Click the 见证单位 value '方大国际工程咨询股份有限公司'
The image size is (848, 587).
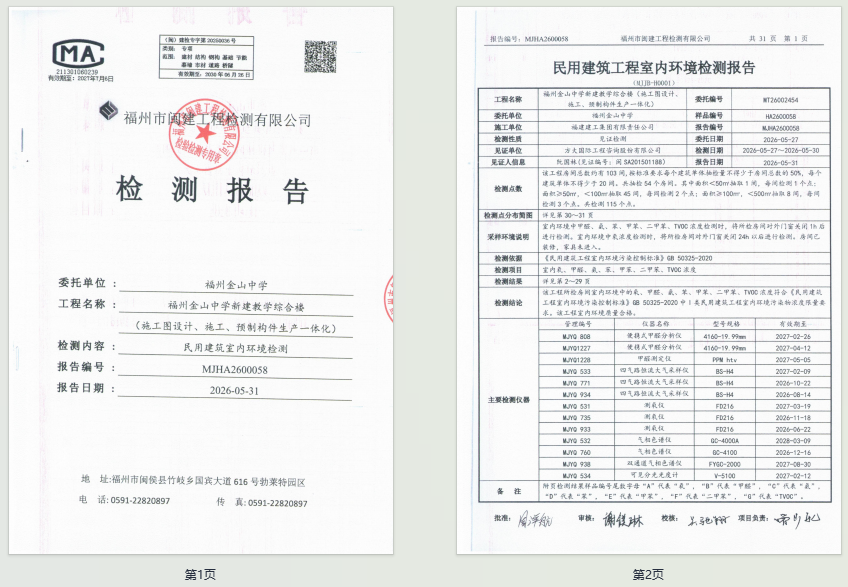[x=612, y=150]
